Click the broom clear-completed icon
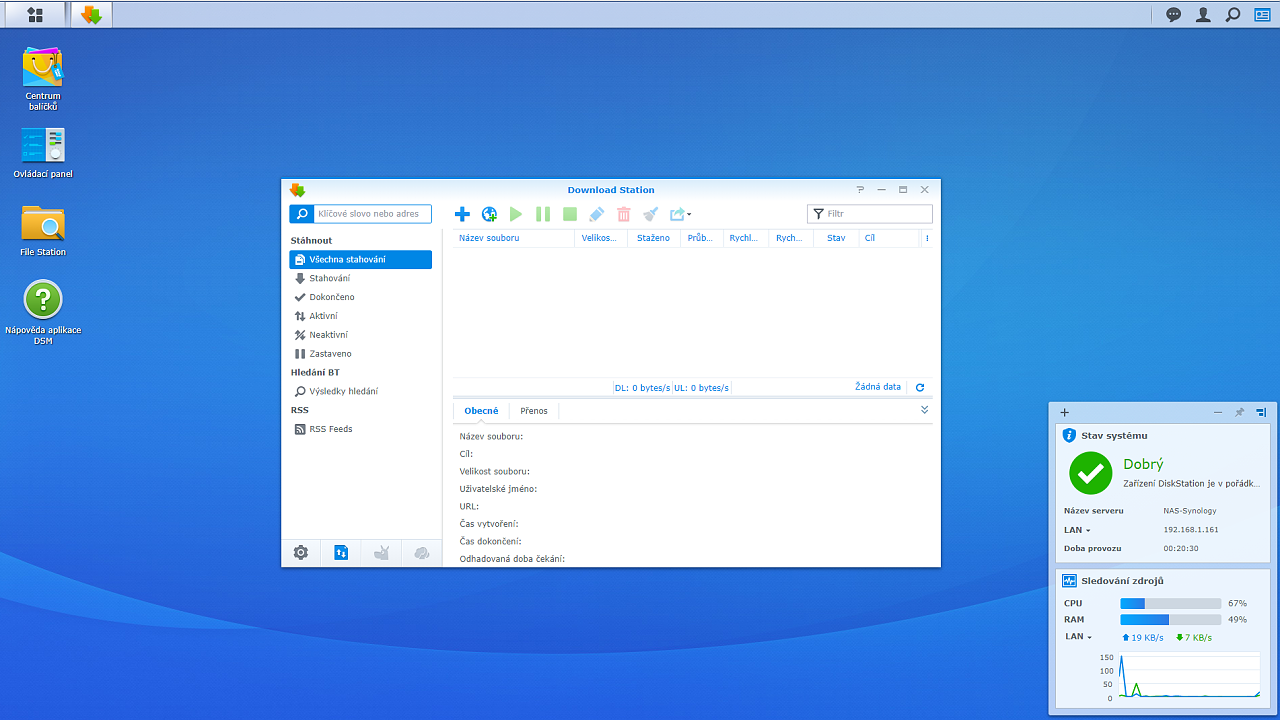The image size is (1280, 720). click(x=651, y=214)
